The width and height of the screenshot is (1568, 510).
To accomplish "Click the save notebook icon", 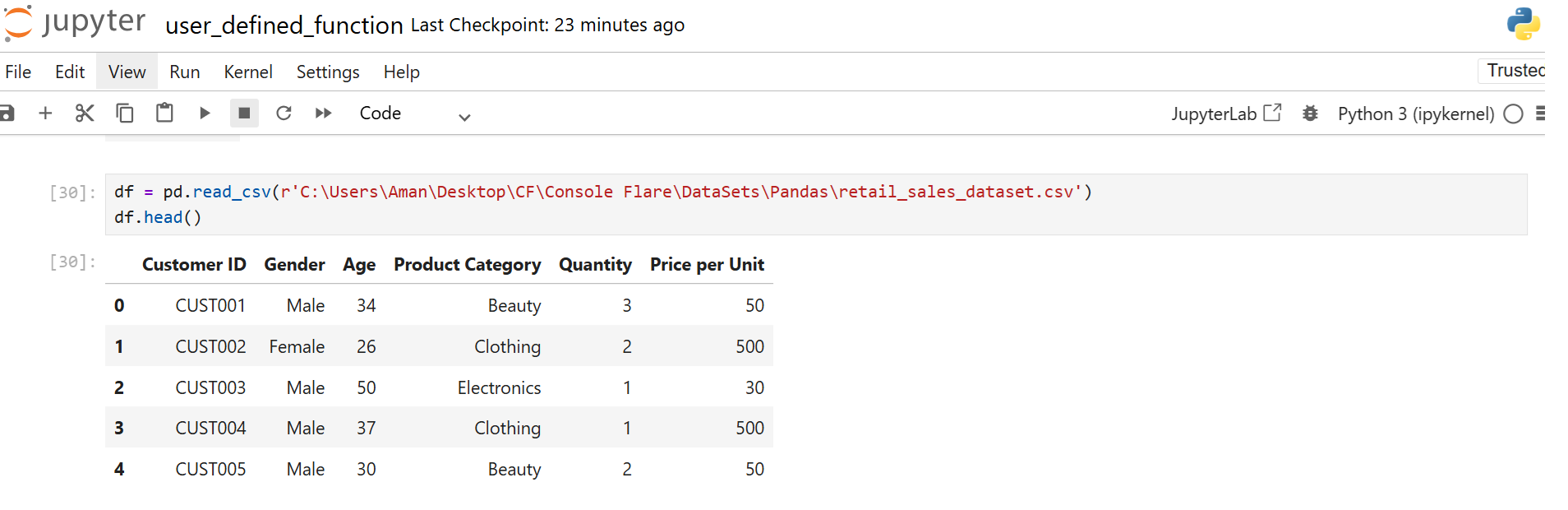I will (7, 114).
